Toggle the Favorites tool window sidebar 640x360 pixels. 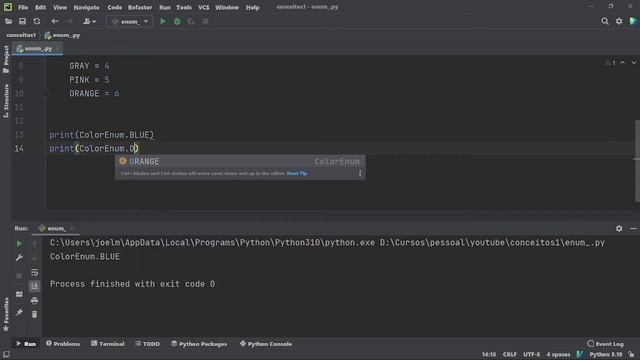coord(6,314)
